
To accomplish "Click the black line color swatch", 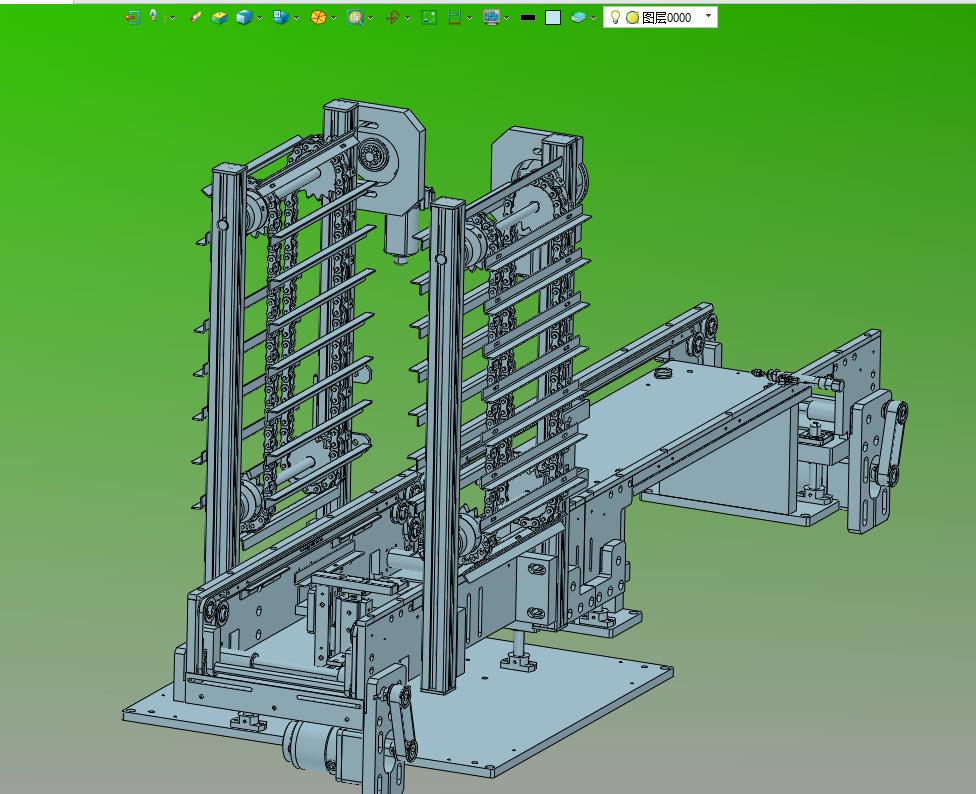I will [x=528, y=18].
